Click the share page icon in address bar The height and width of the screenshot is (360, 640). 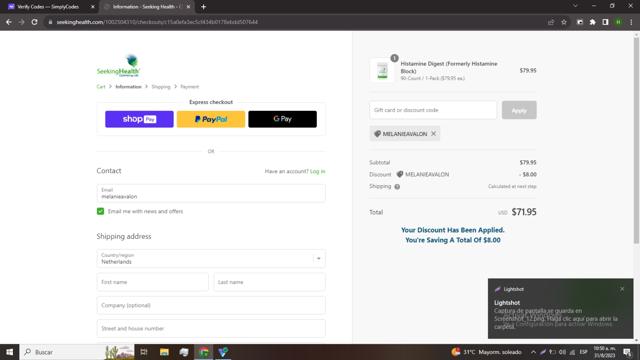551,22
